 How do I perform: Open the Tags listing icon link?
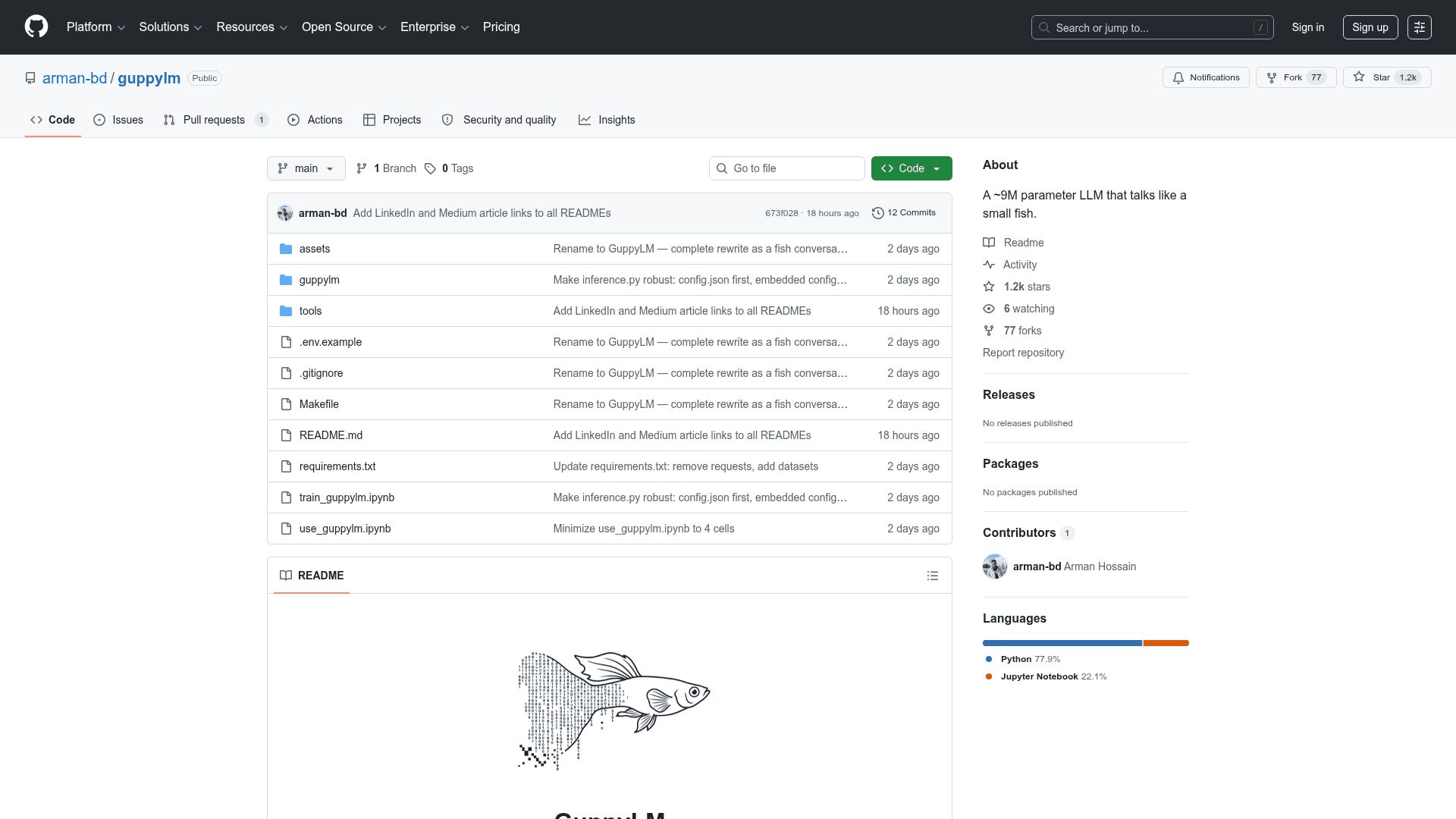pyautogui.click(x=431, y=168)
